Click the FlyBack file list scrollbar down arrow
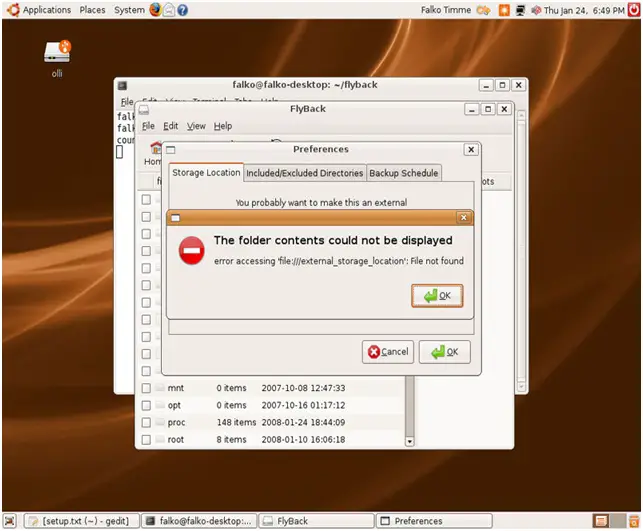The height and width of the screenshot is (531, 643). (x=409, y=442)
